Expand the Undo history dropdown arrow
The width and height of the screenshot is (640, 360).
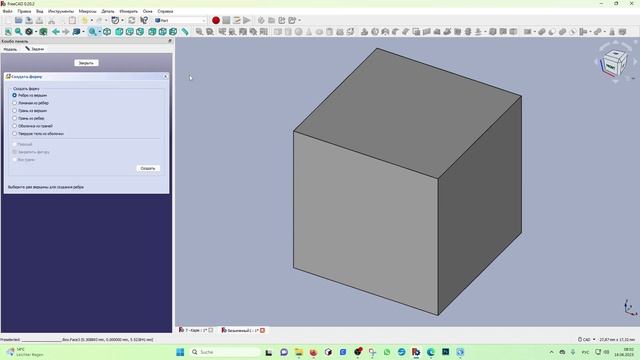91,20
